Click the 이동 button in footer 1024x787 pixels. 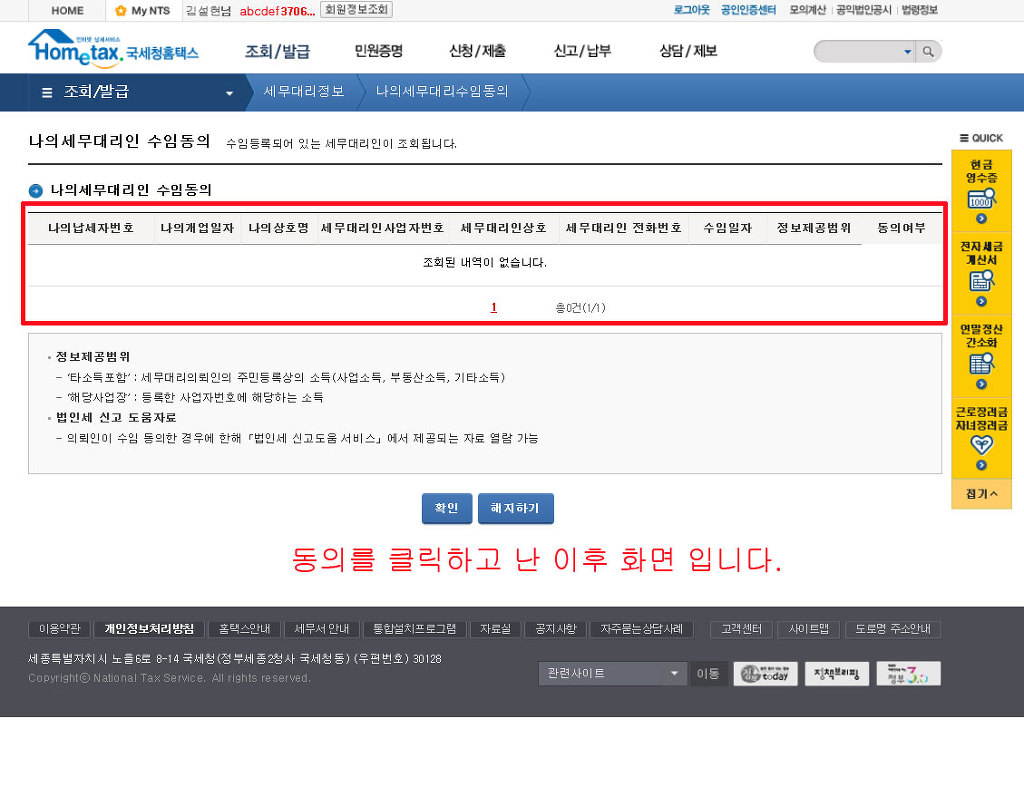click(707, 673)
